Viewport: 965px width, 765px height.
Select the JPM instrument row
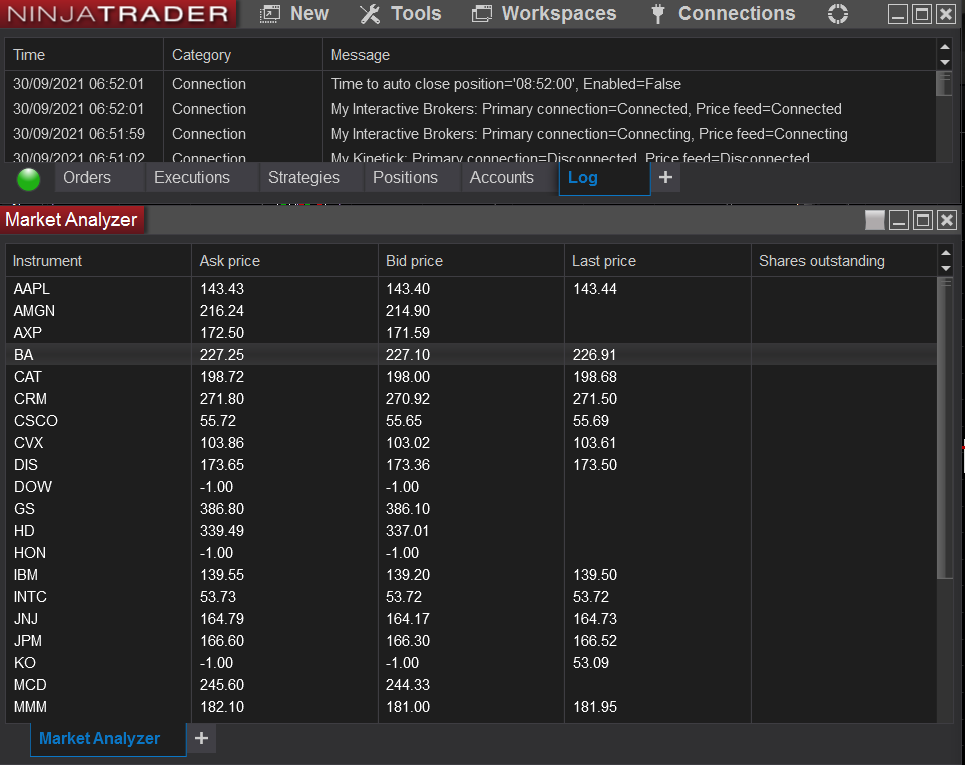[x=471, y=641]
